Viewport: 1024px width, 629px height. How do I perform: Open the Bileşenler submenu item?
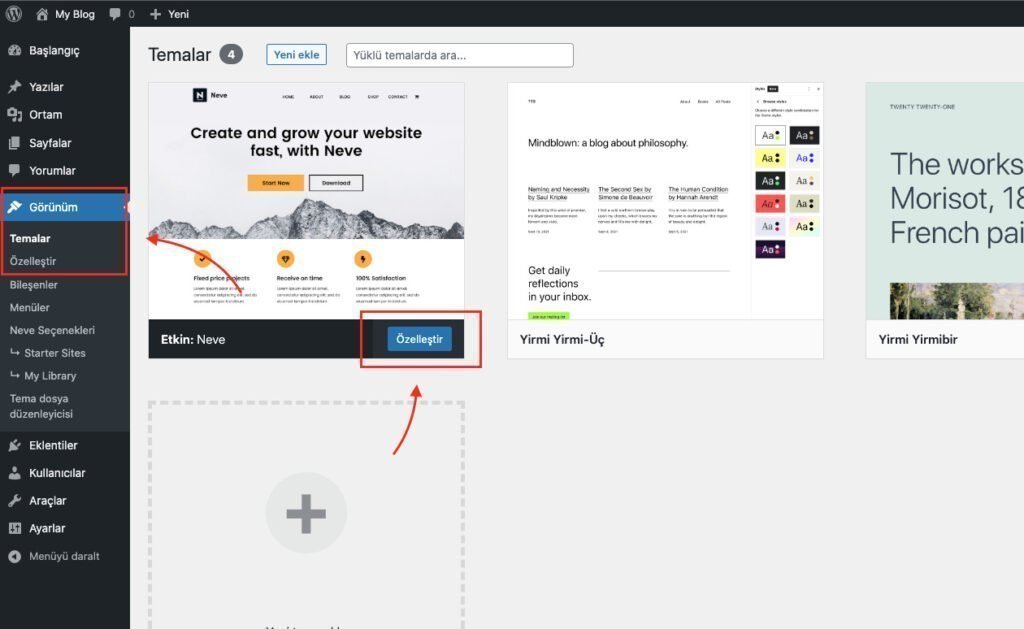click(x=33, y=285)
